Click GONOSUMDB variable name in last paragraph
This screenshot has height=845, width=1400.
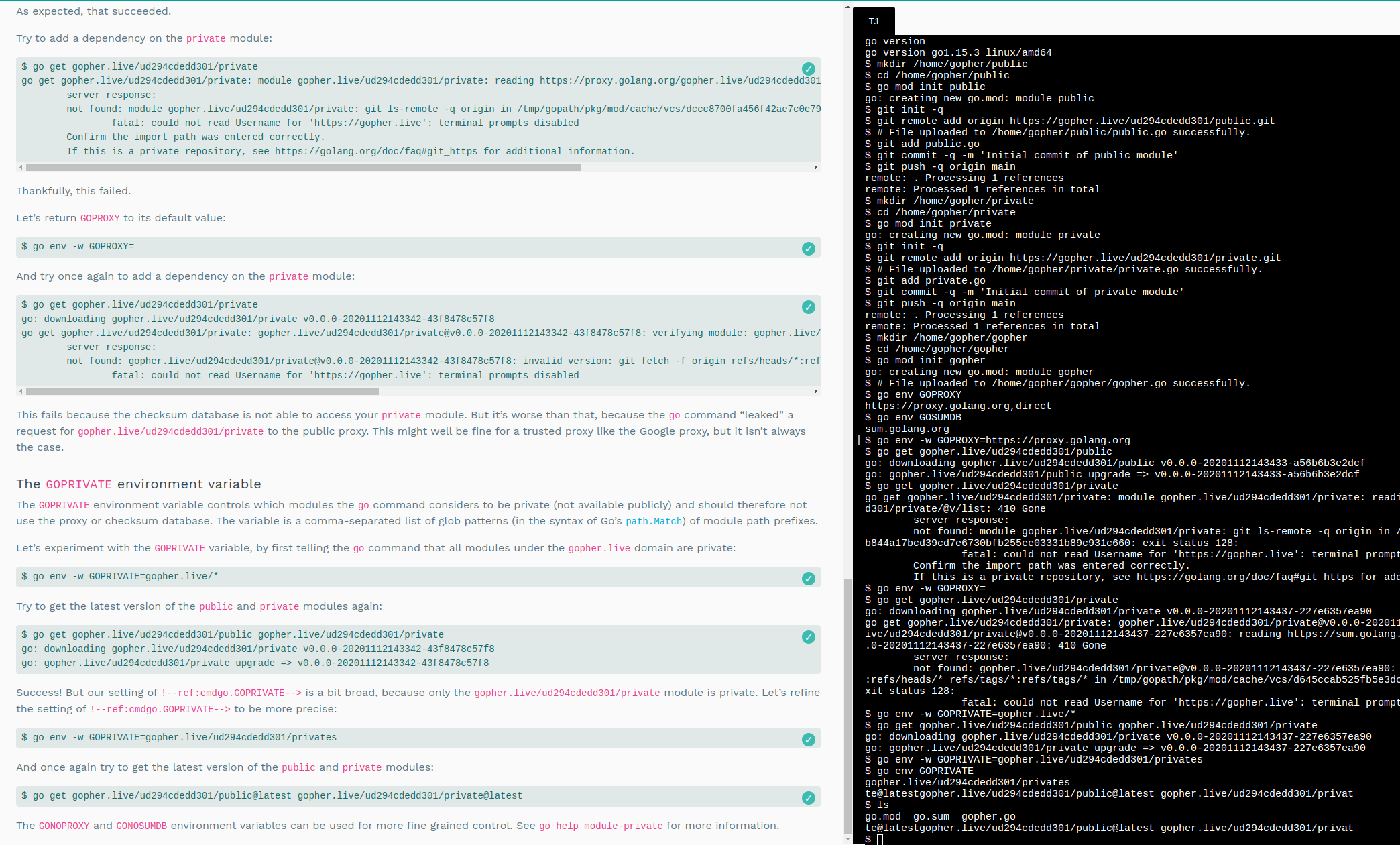coord(141,826)
